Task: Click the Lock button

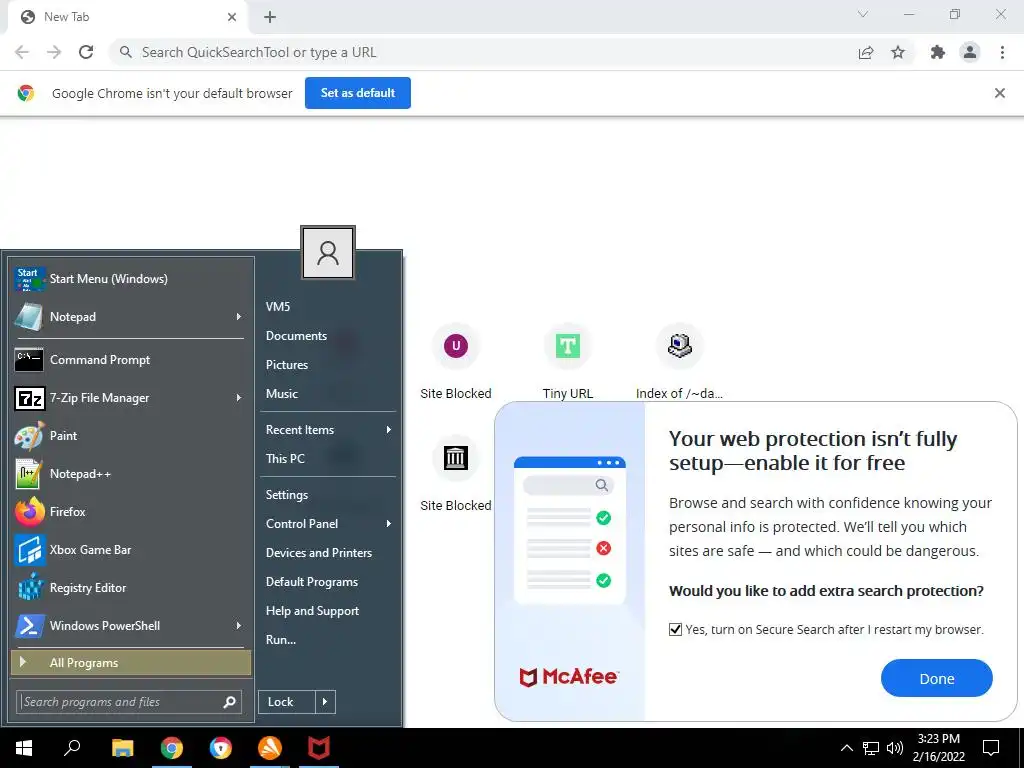Action: 286,702
